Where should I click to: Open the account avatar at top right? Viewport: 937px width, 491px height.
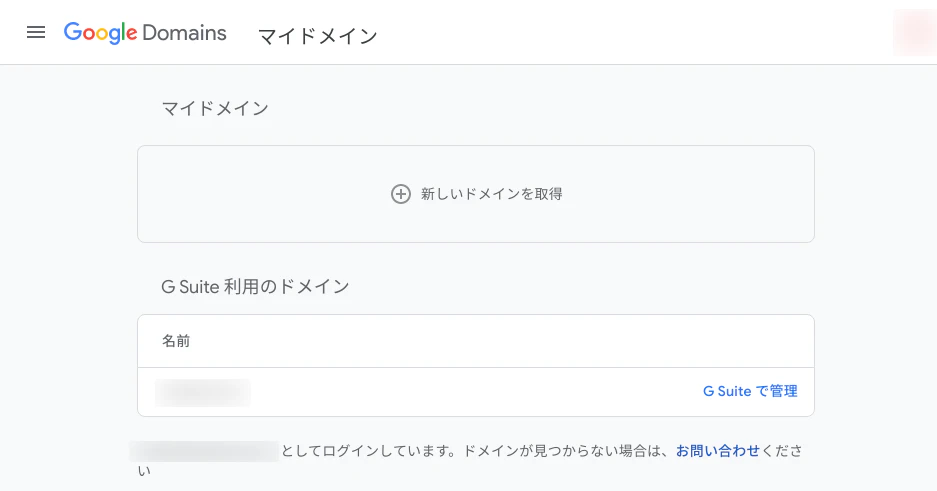pos(915,32)
